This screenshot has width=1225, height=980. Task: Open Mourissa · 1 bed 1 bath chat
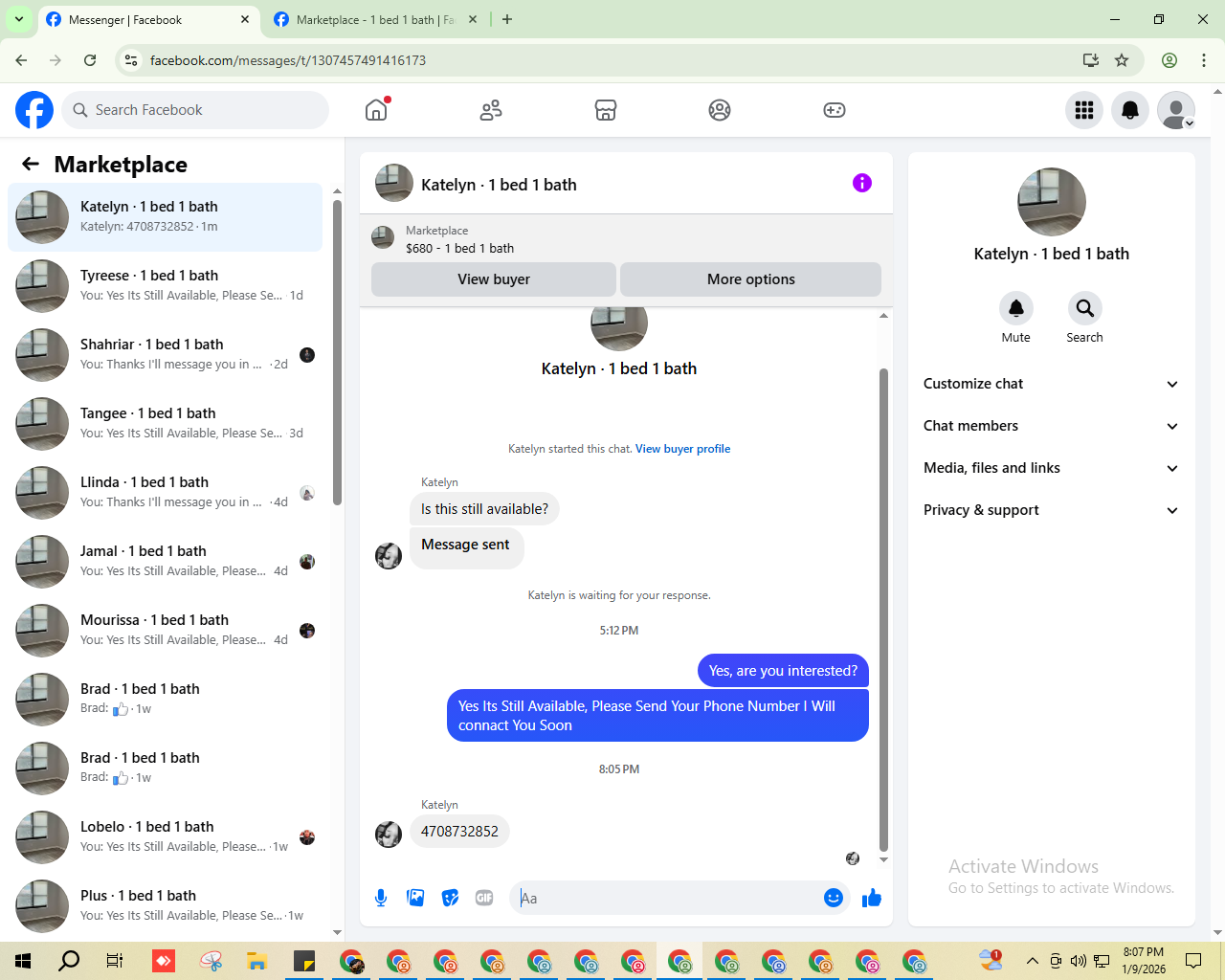pos(166,631)
